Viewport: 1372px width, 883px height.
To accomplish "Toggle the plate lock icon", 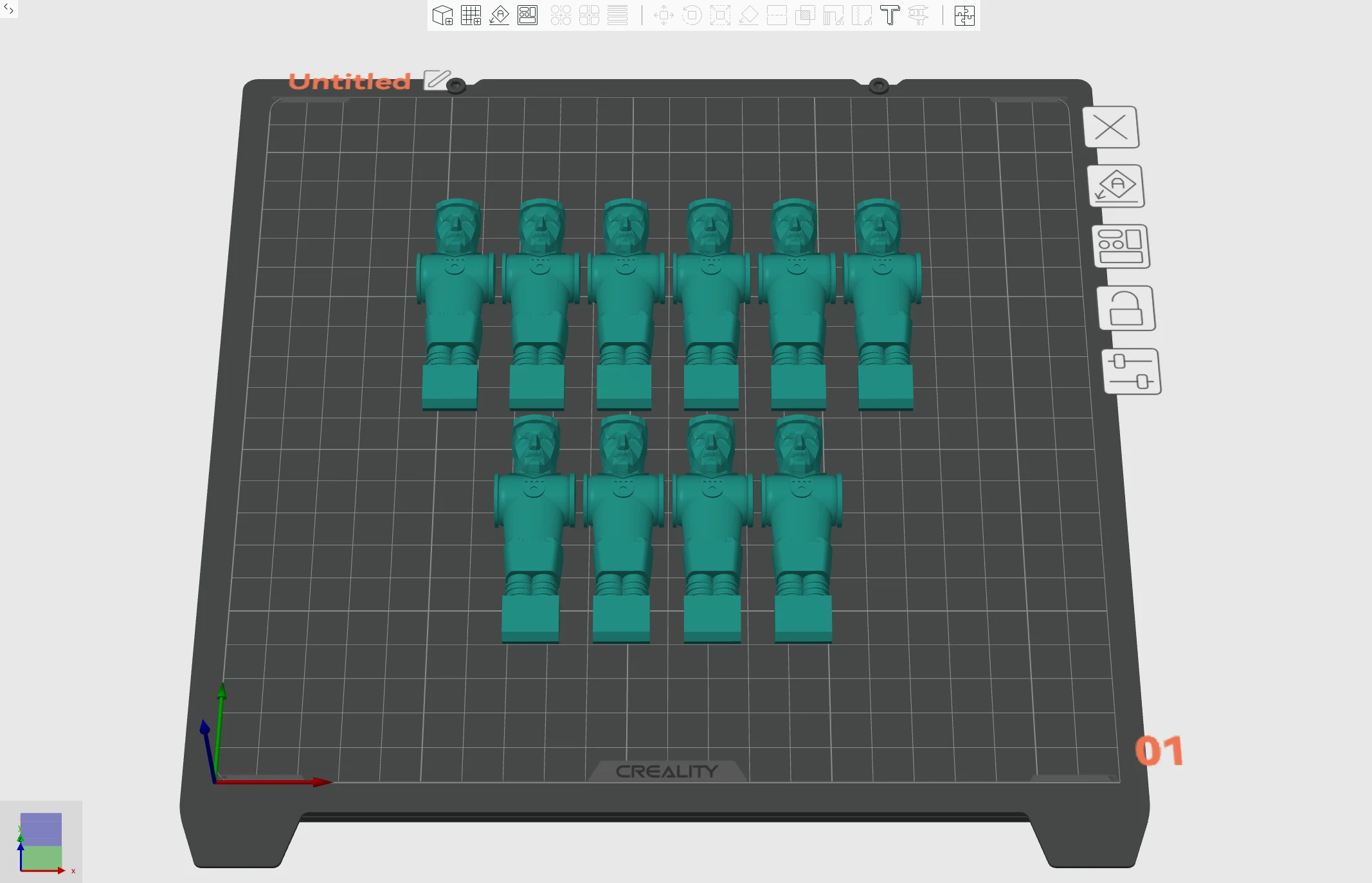I will pos(1126,309).
